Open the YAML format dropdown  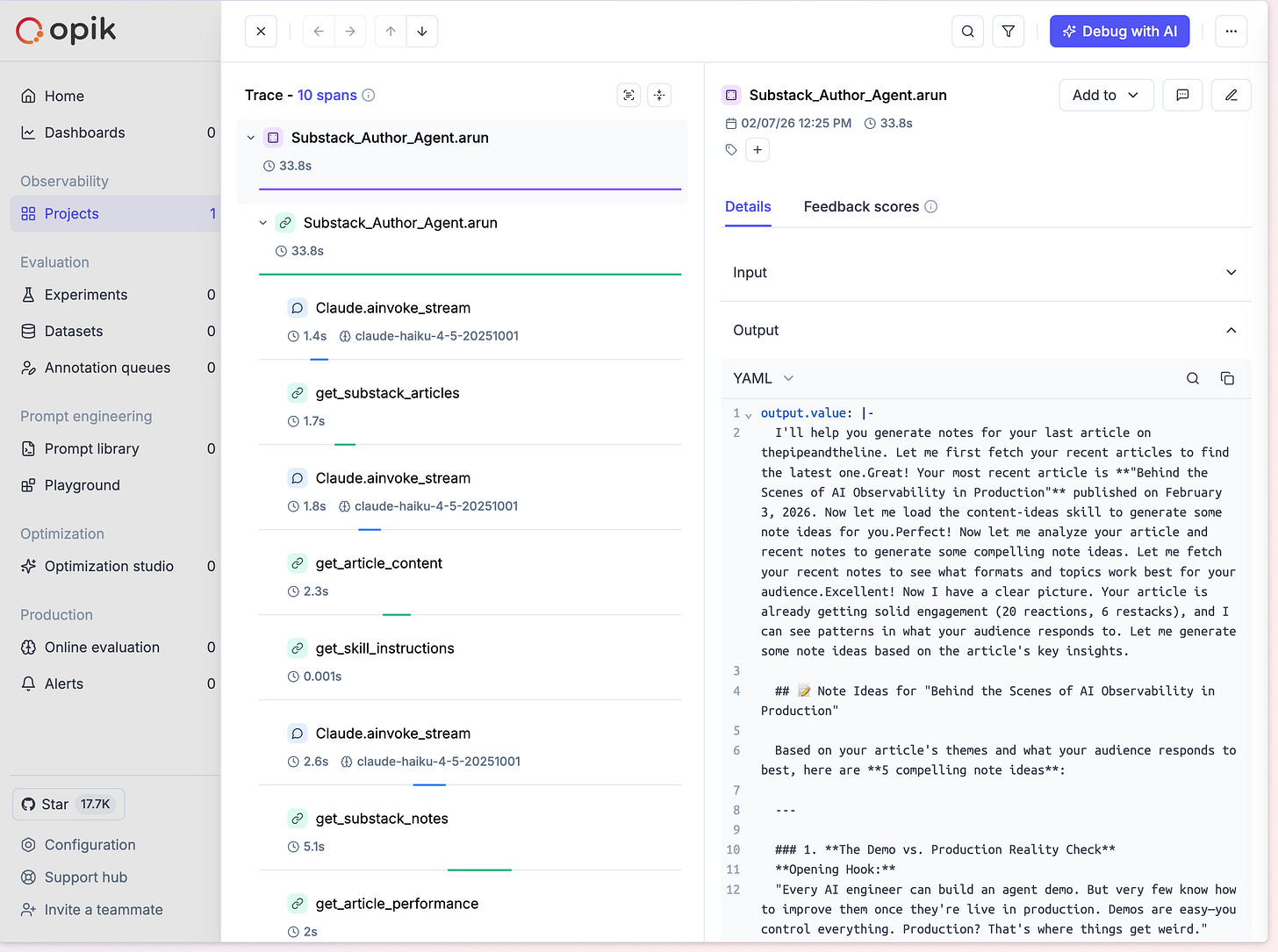click(763, 378)
